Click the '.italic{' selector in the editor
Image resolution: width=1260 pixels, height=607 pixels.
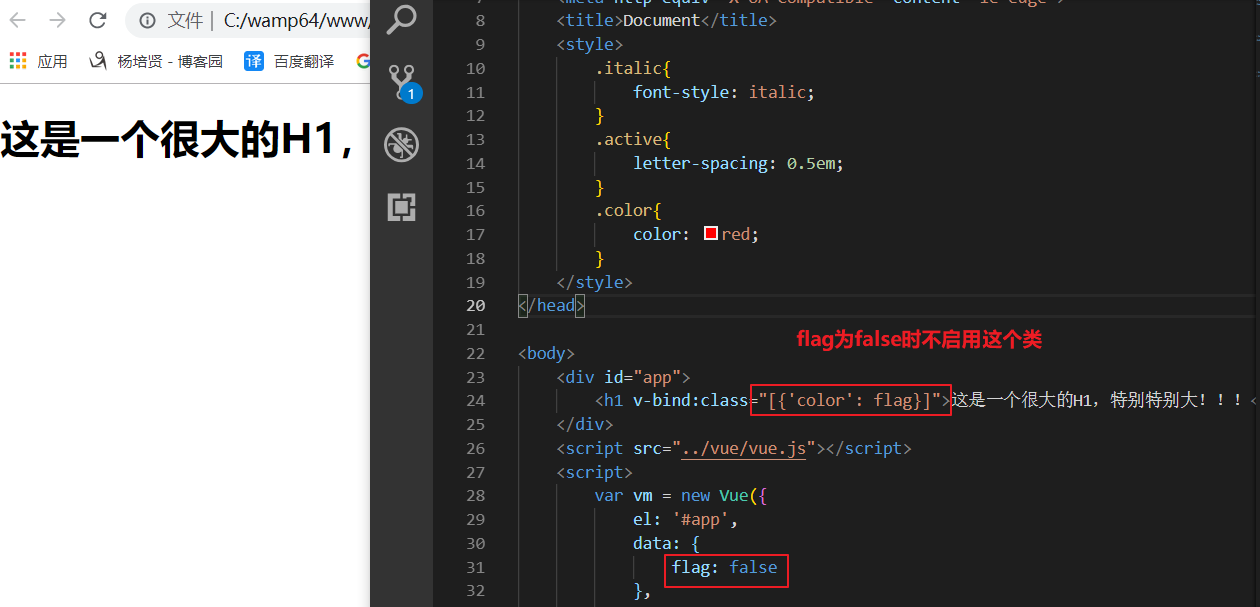(x=633, y=68)
